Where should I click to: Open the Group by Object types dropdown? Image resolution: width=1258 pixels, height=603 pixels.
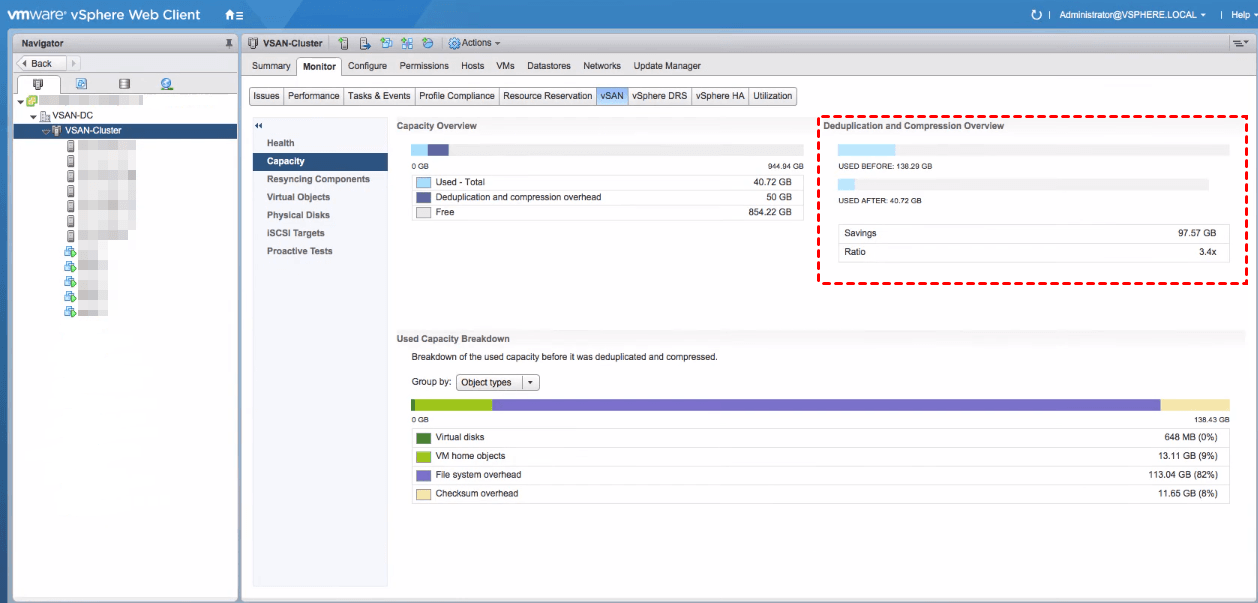[x=497, y=382]
